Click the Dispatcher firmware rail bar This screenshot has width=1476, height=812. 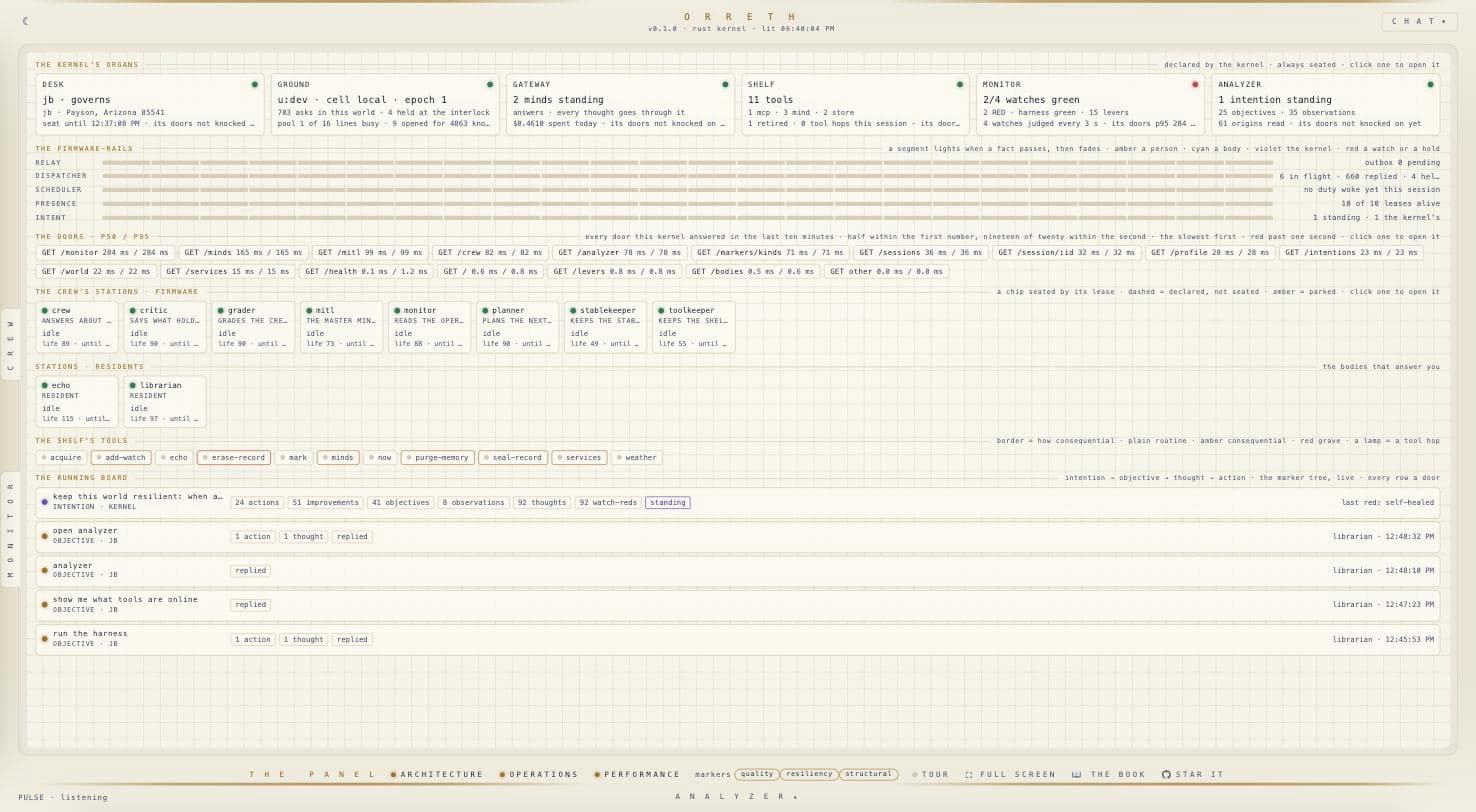(x=687, y=176)
